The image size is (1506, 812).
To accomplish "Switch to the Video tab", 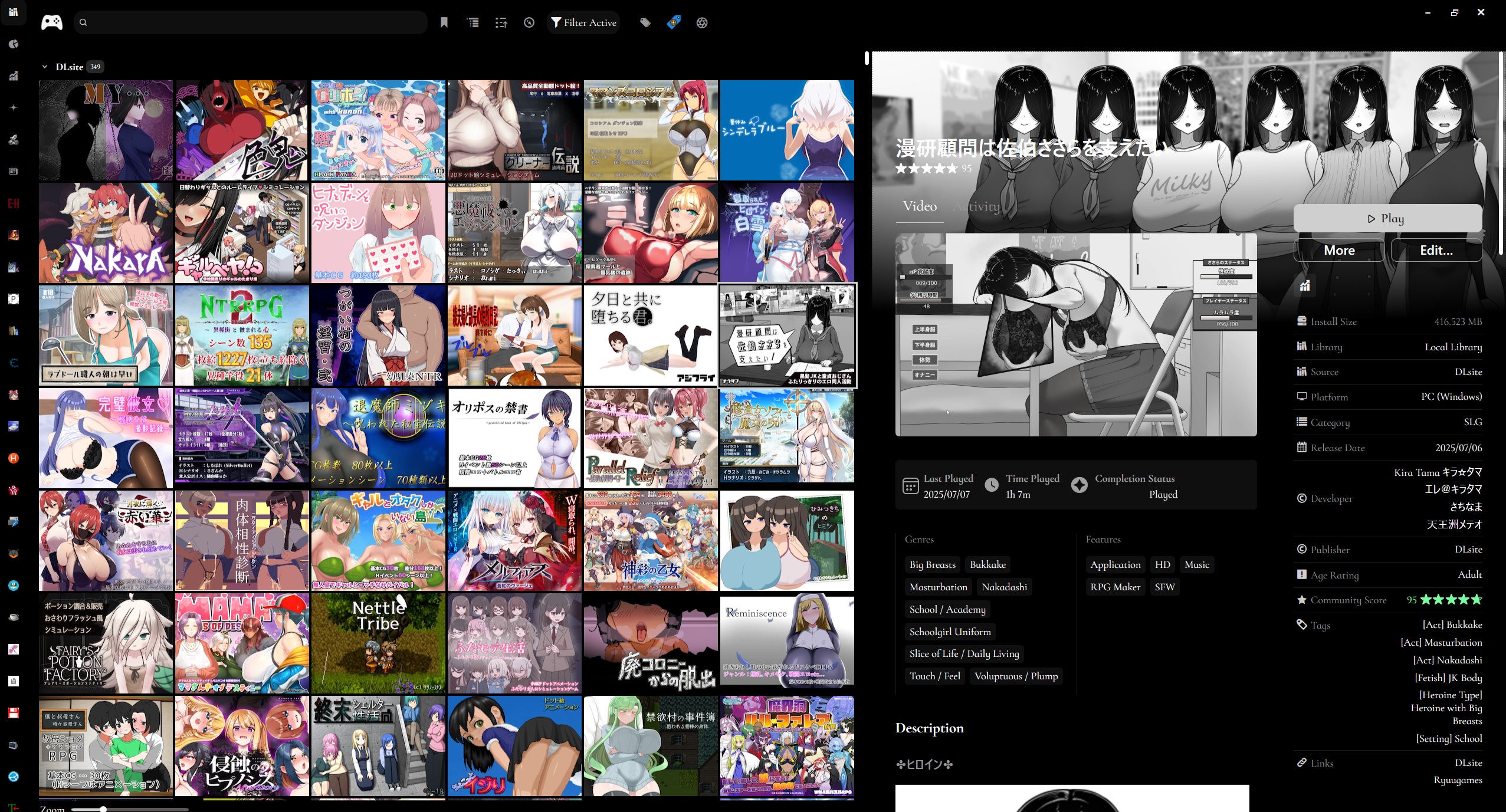I will [920, 206].
